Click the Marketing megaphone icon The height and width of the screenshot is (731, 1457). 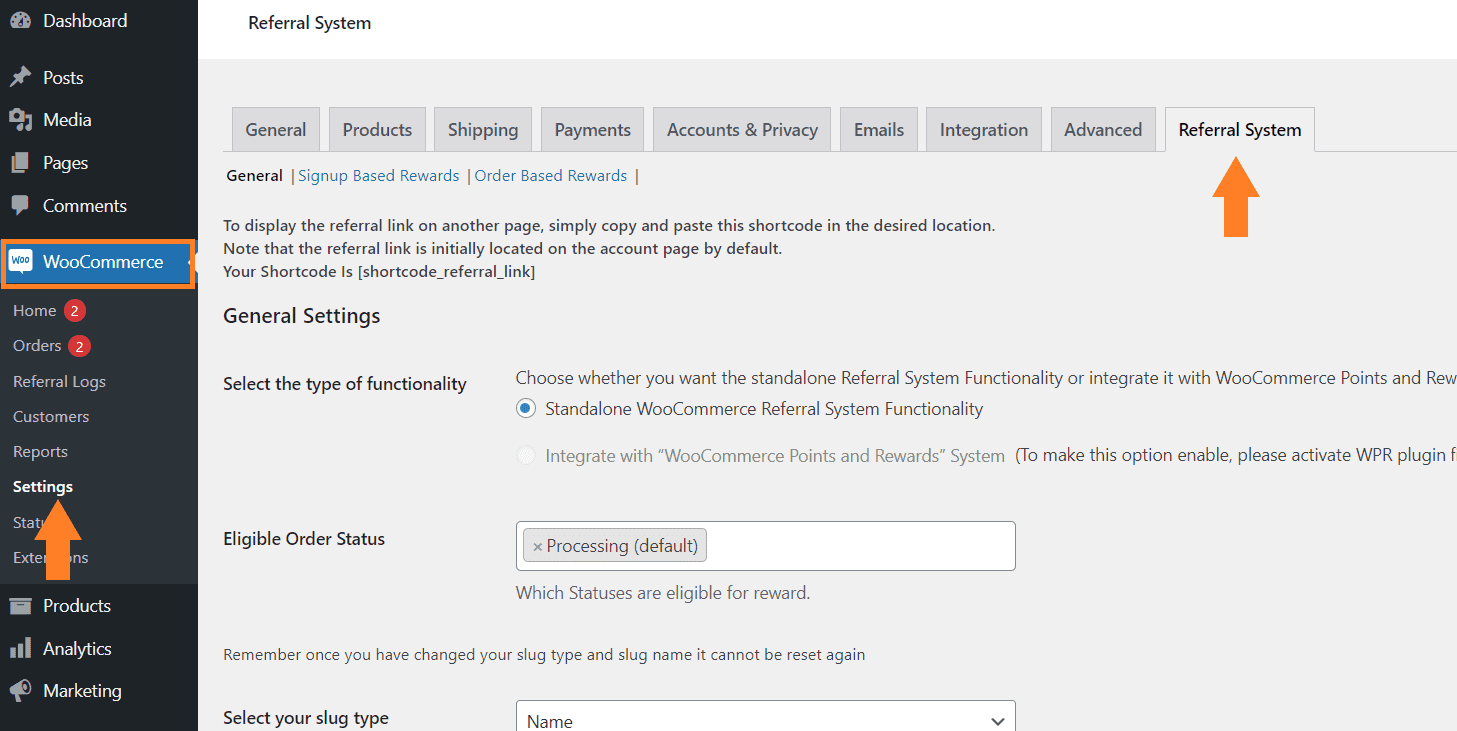tap(20, 691)
